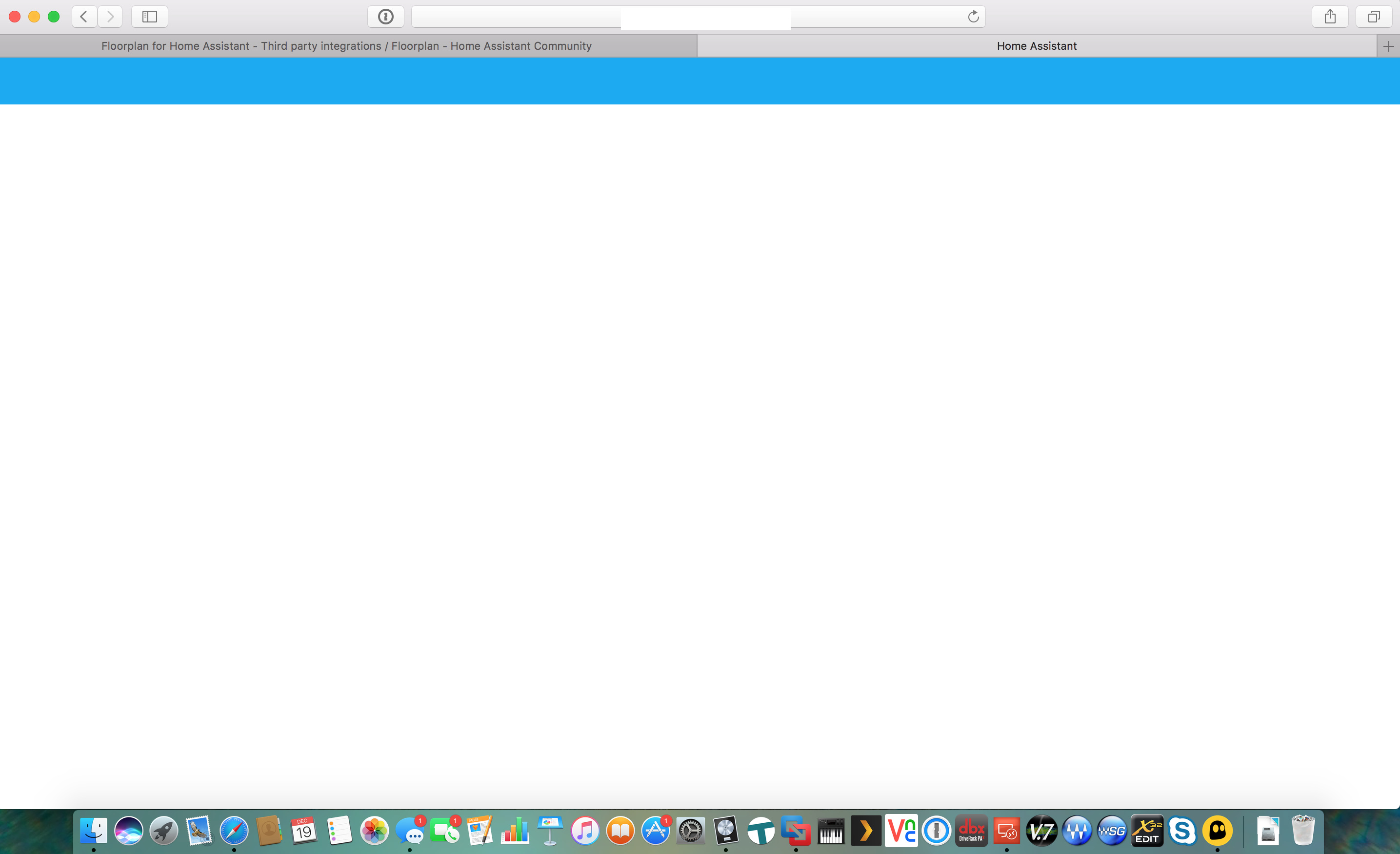1400x854 pixels.
Task: Open VNC Viewer in the dock
Action: [901, 831]
